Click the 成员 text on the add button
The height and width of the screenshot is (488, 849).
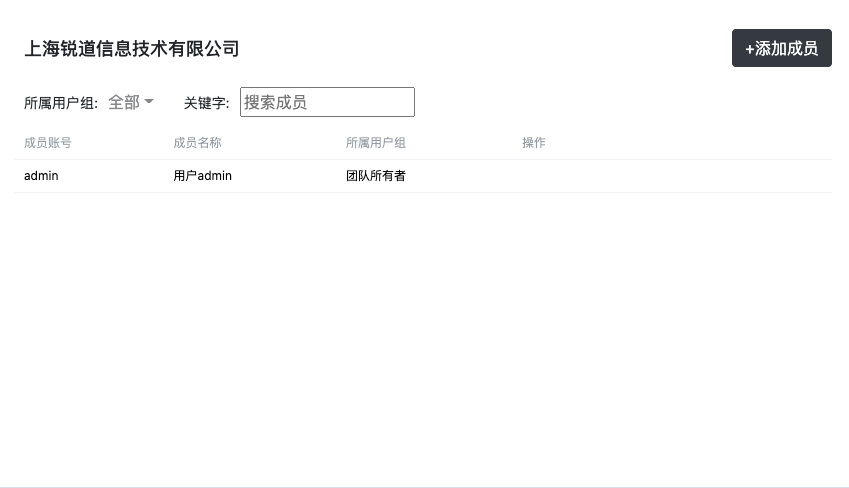point(802,49)
